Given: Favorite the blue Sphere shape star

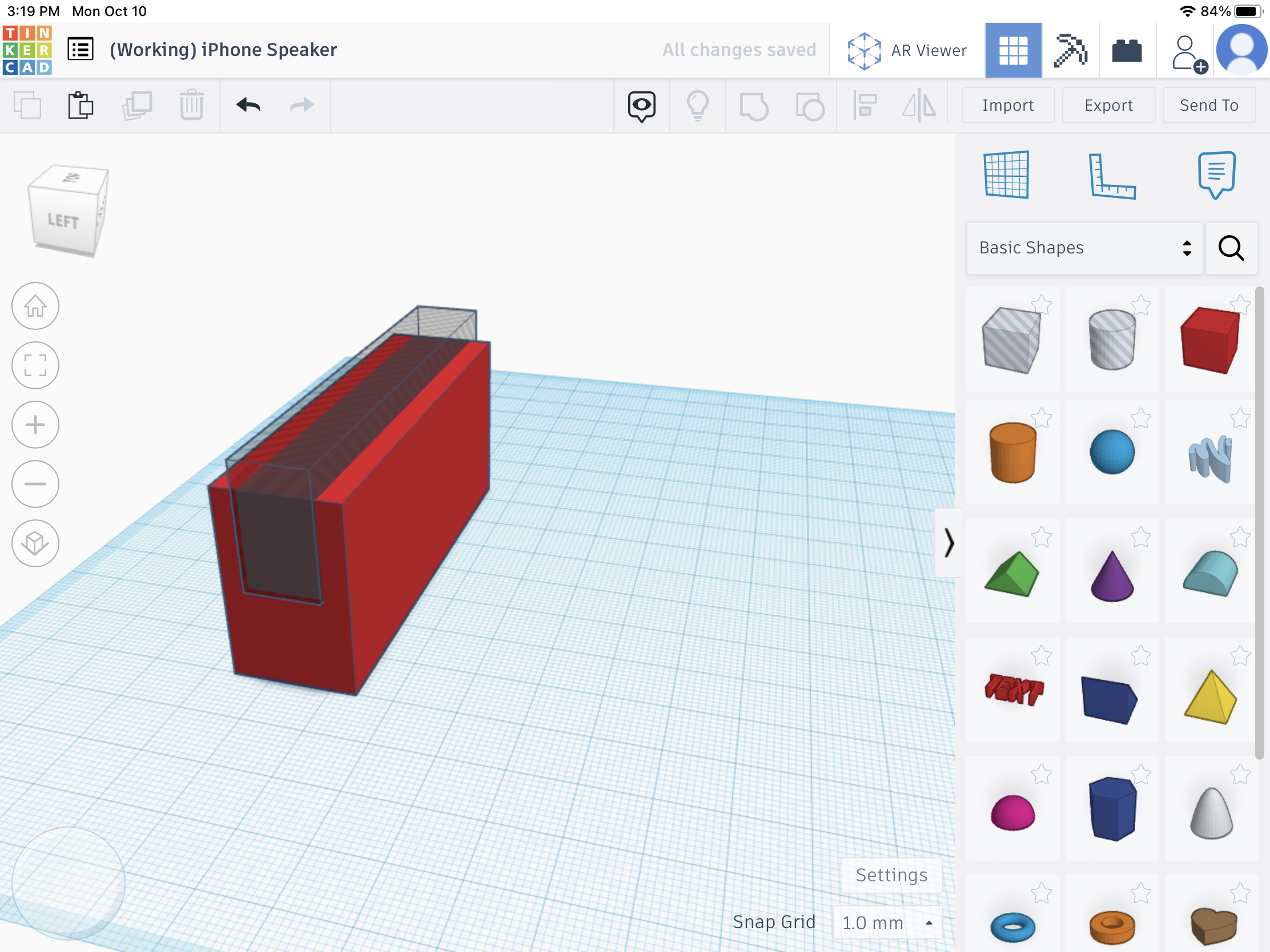Looking at the screenshot, I should [x=1141, y=418].
